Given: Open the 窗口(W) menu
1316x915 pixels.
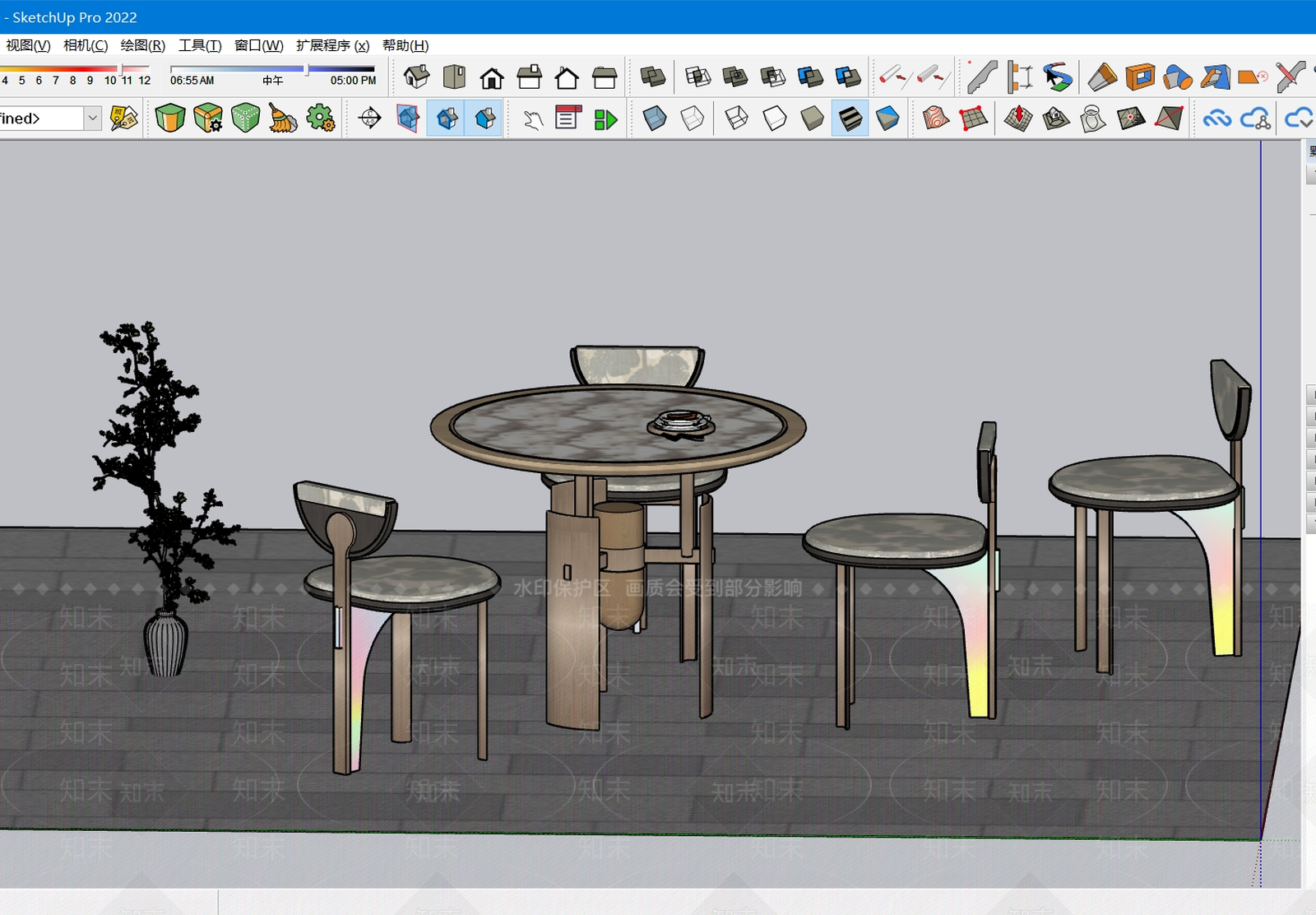Looking at the screenshot, I should coord(259,45).
